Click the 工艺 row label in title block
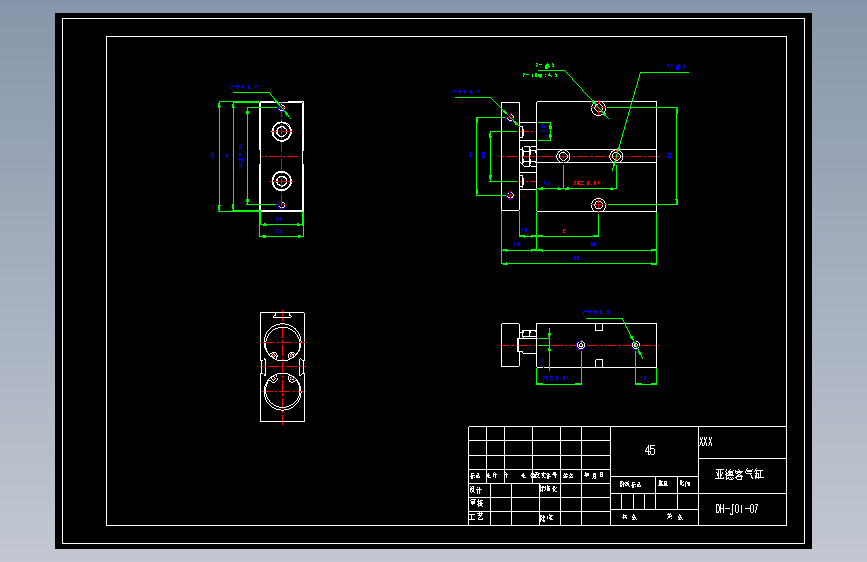The height and width of the screenshot is (562, 867). coord(476,517)
